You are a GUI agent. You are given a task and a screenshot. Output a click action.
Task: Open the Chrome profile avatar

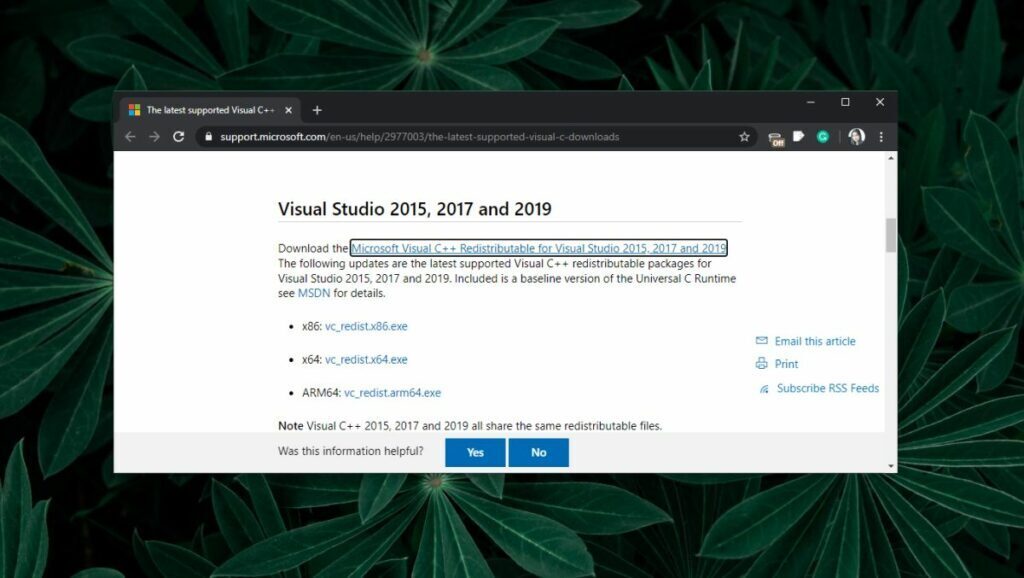(x=857, y=136)
